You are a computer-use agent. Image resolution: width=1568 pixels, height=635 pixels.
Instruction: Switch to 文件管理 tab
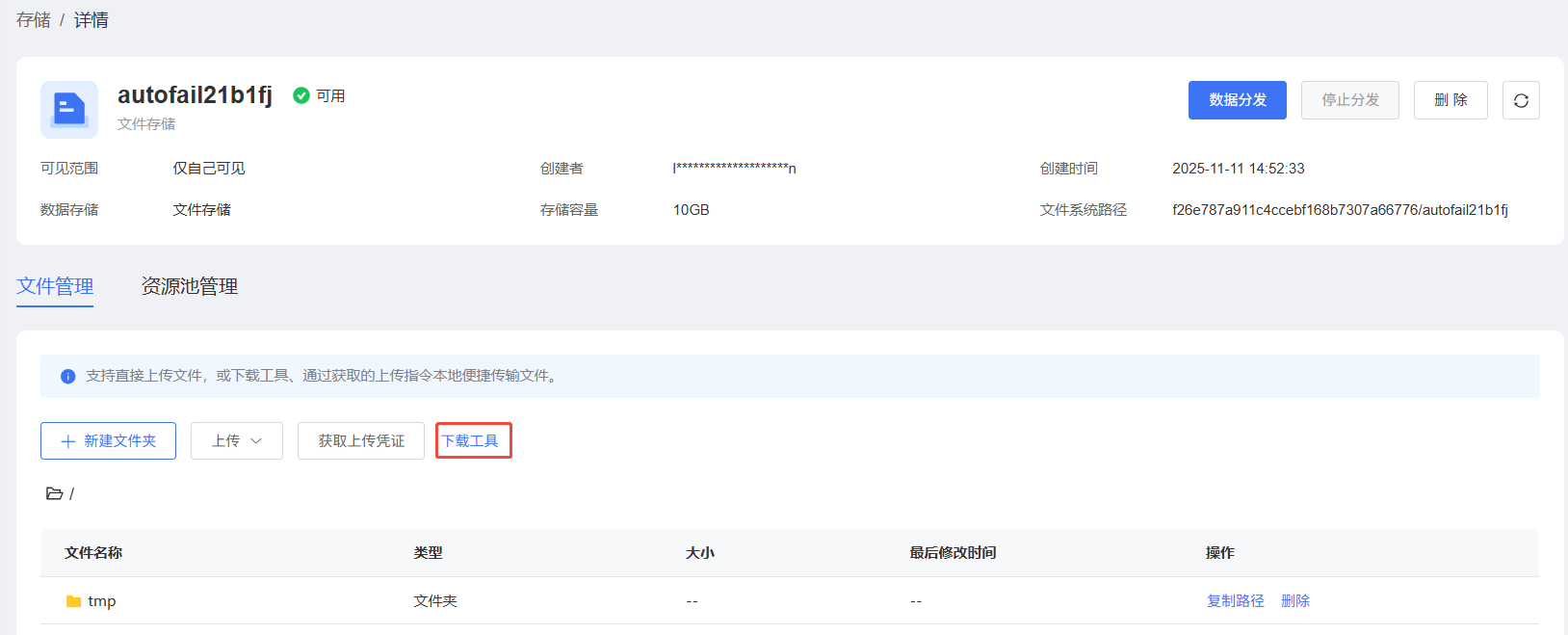pos(55,286)
